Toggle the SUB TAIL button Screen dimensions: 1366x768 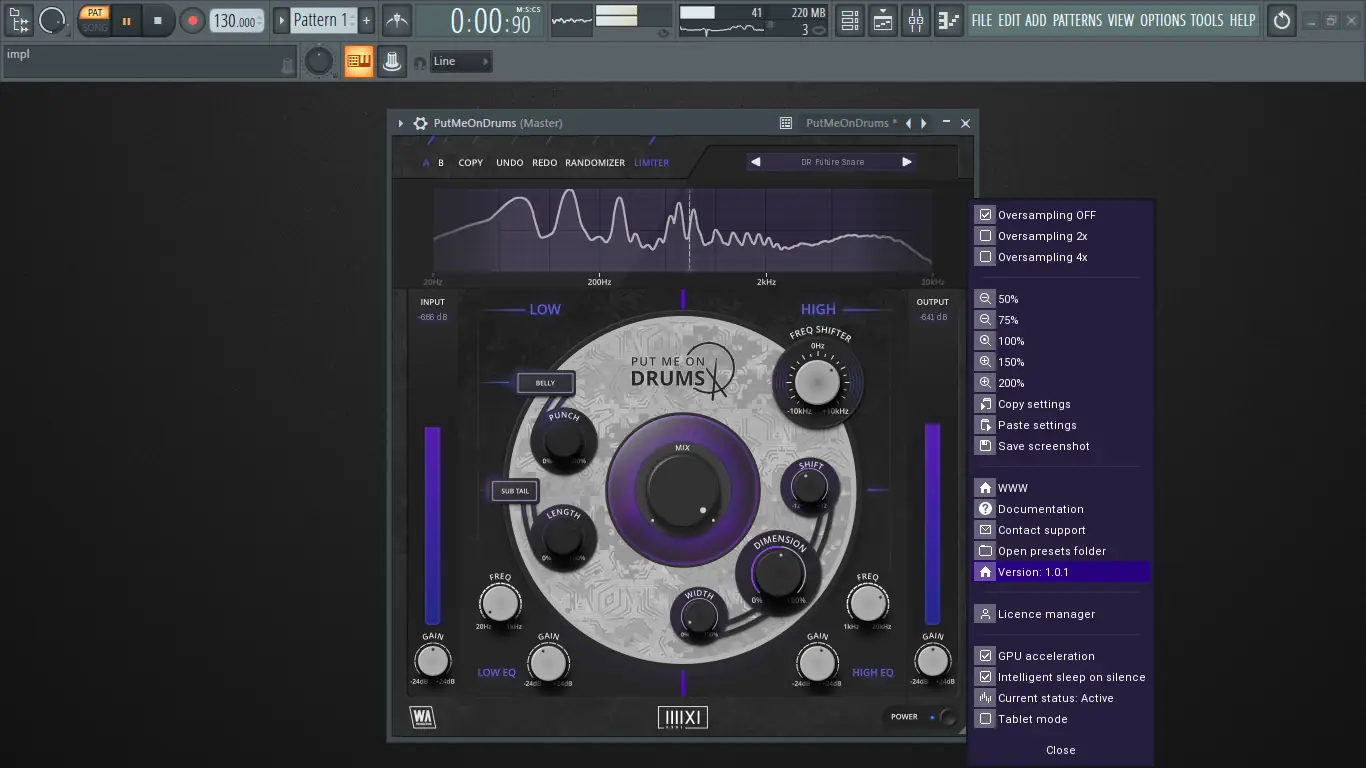515,491
